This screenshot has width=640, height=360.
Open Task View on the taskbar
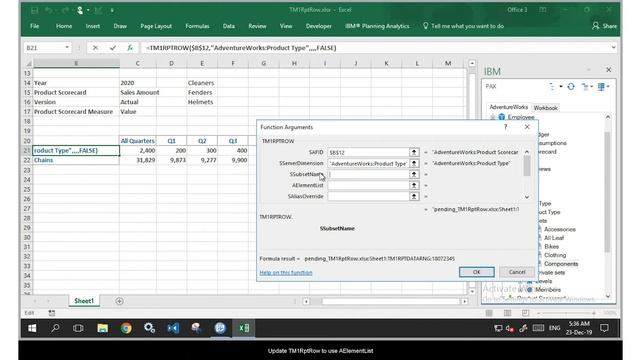[x=78, y=328]
